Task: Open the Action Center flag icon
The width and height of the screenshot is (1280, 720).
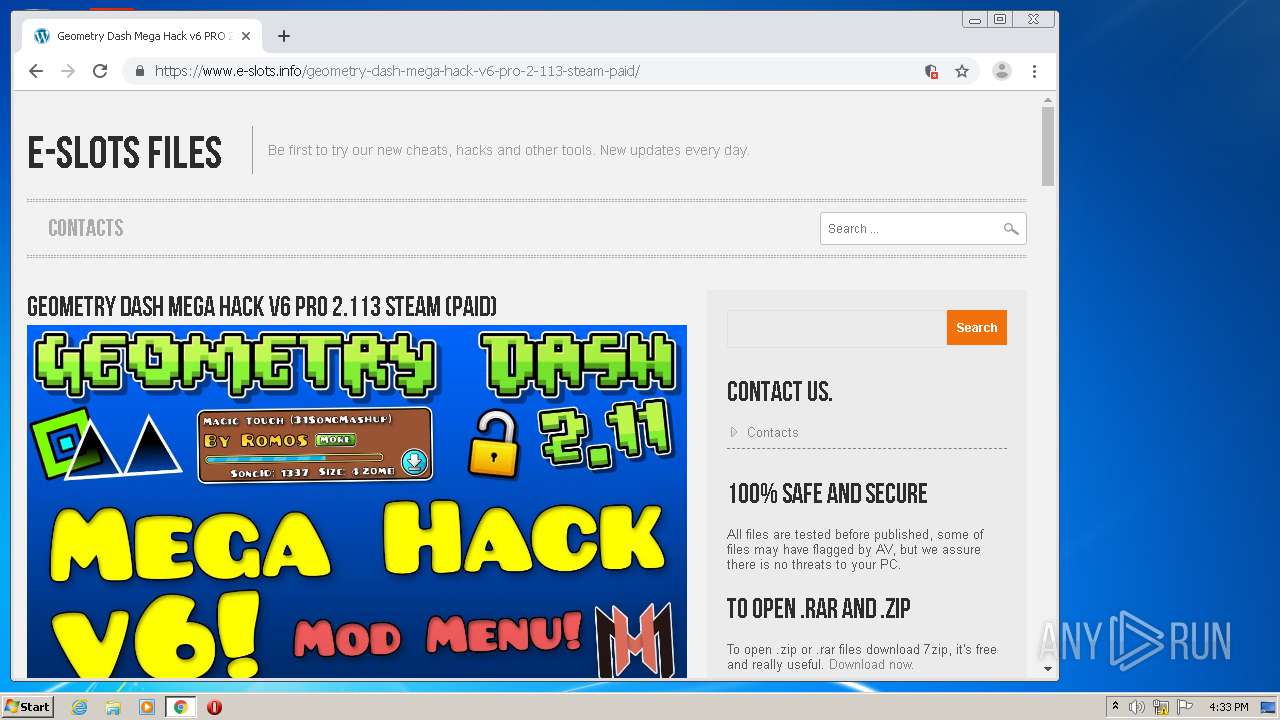Action: 1184,707
